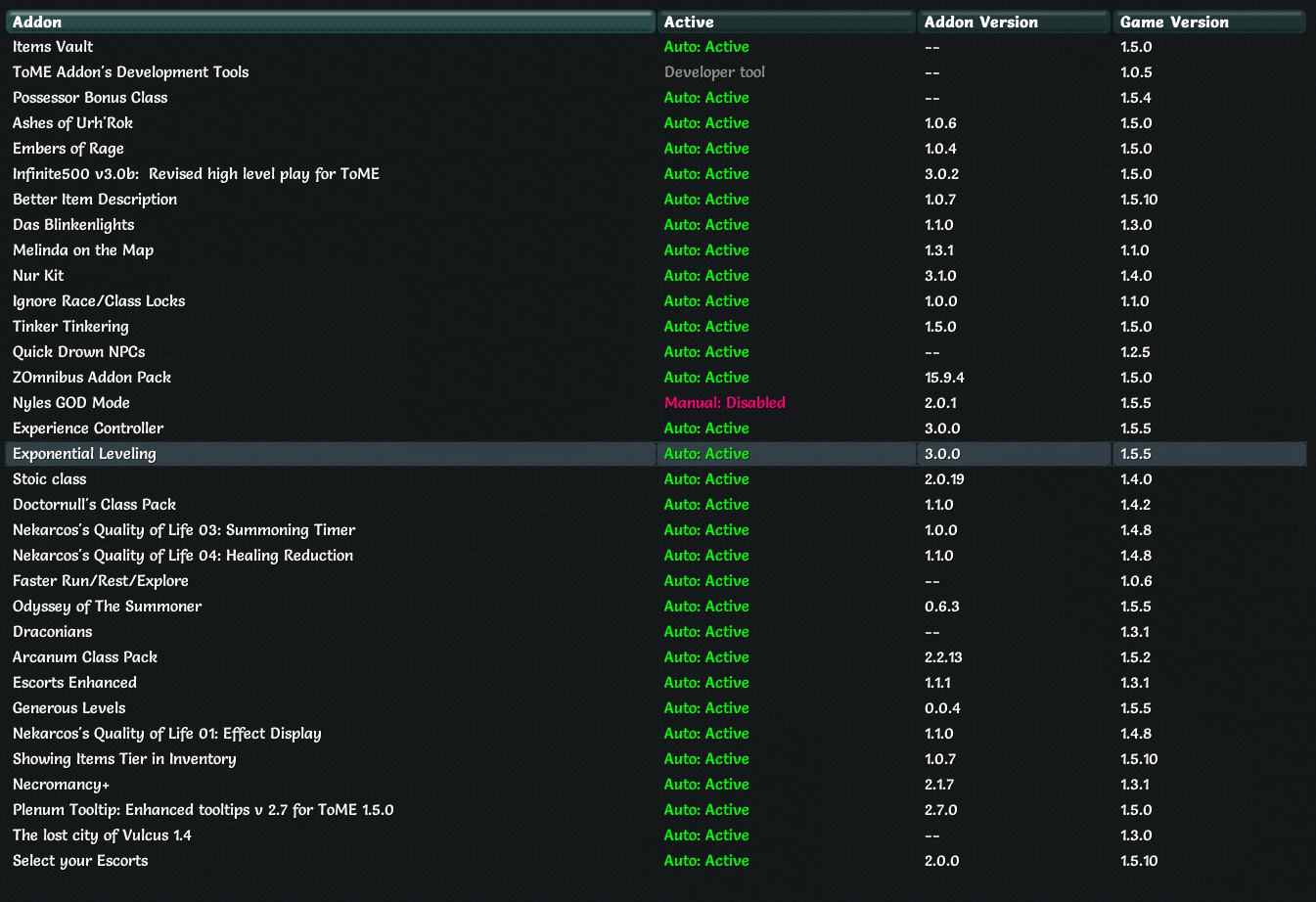Select the Nur Kit addon
This screenshot has height=902, width=1316.
tap(38, 276)
